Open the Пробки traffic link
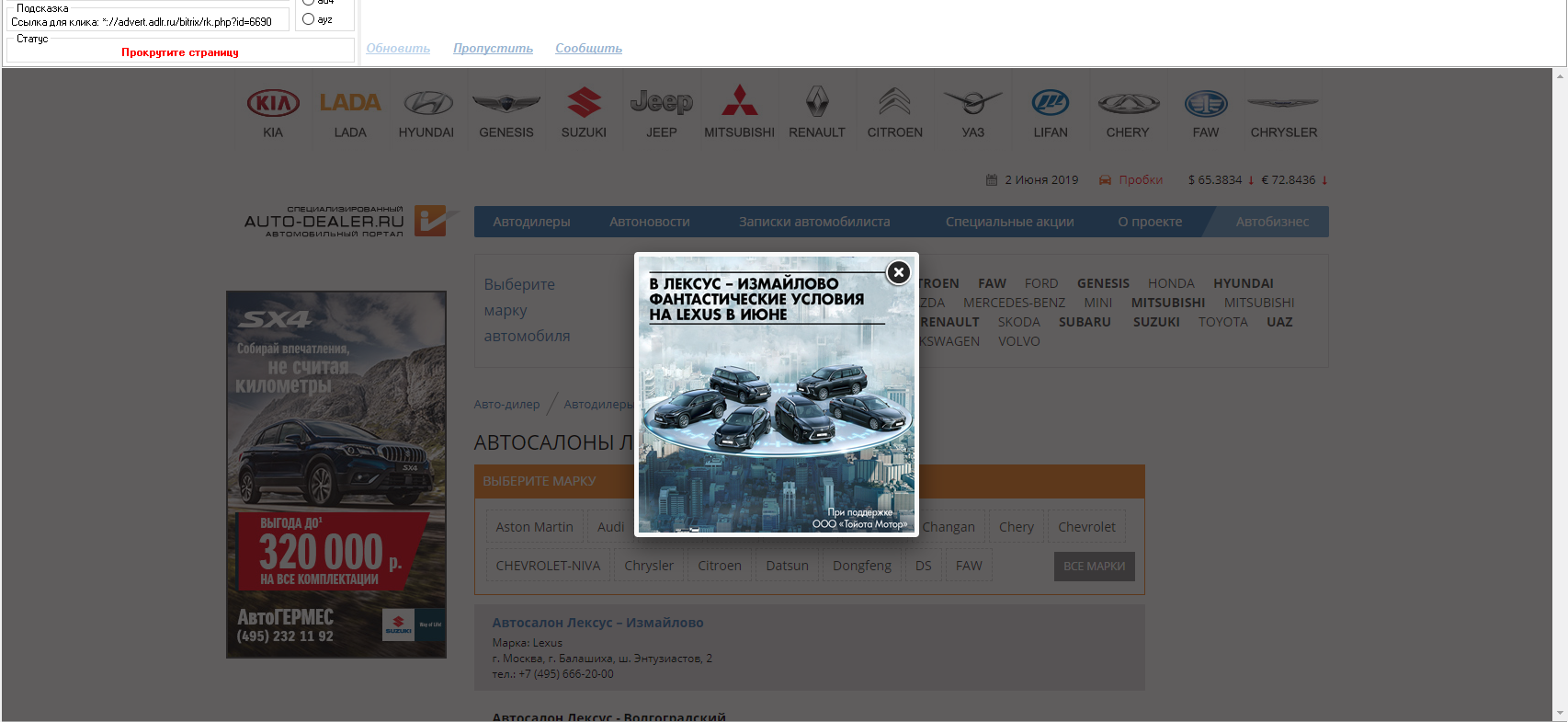Image resolution: width=1568 pixels, height=722 pixels. (x=1141, y=180)
